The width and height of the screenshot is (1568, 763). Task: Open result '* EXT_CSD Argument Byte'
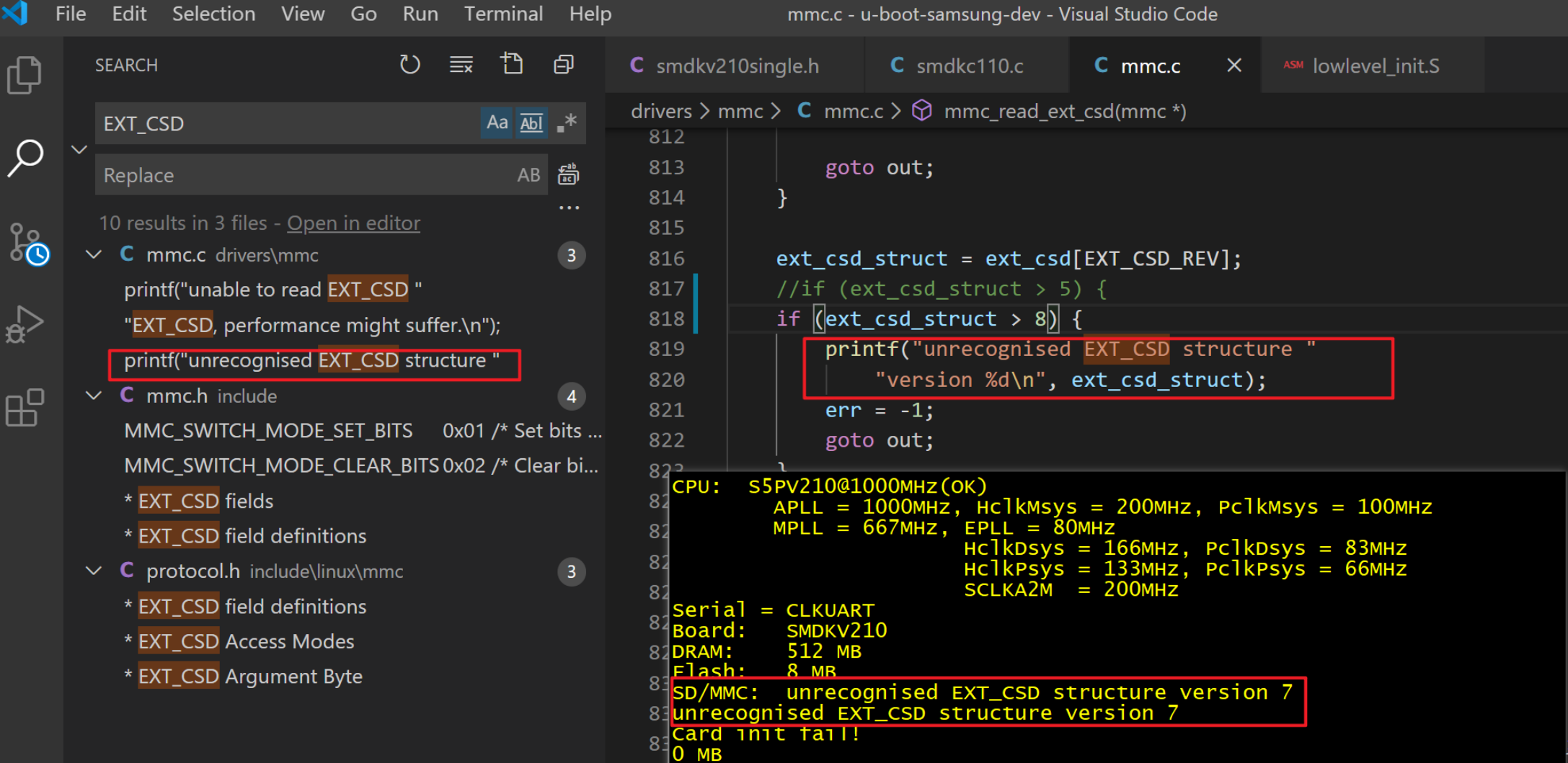pos(243,677)
